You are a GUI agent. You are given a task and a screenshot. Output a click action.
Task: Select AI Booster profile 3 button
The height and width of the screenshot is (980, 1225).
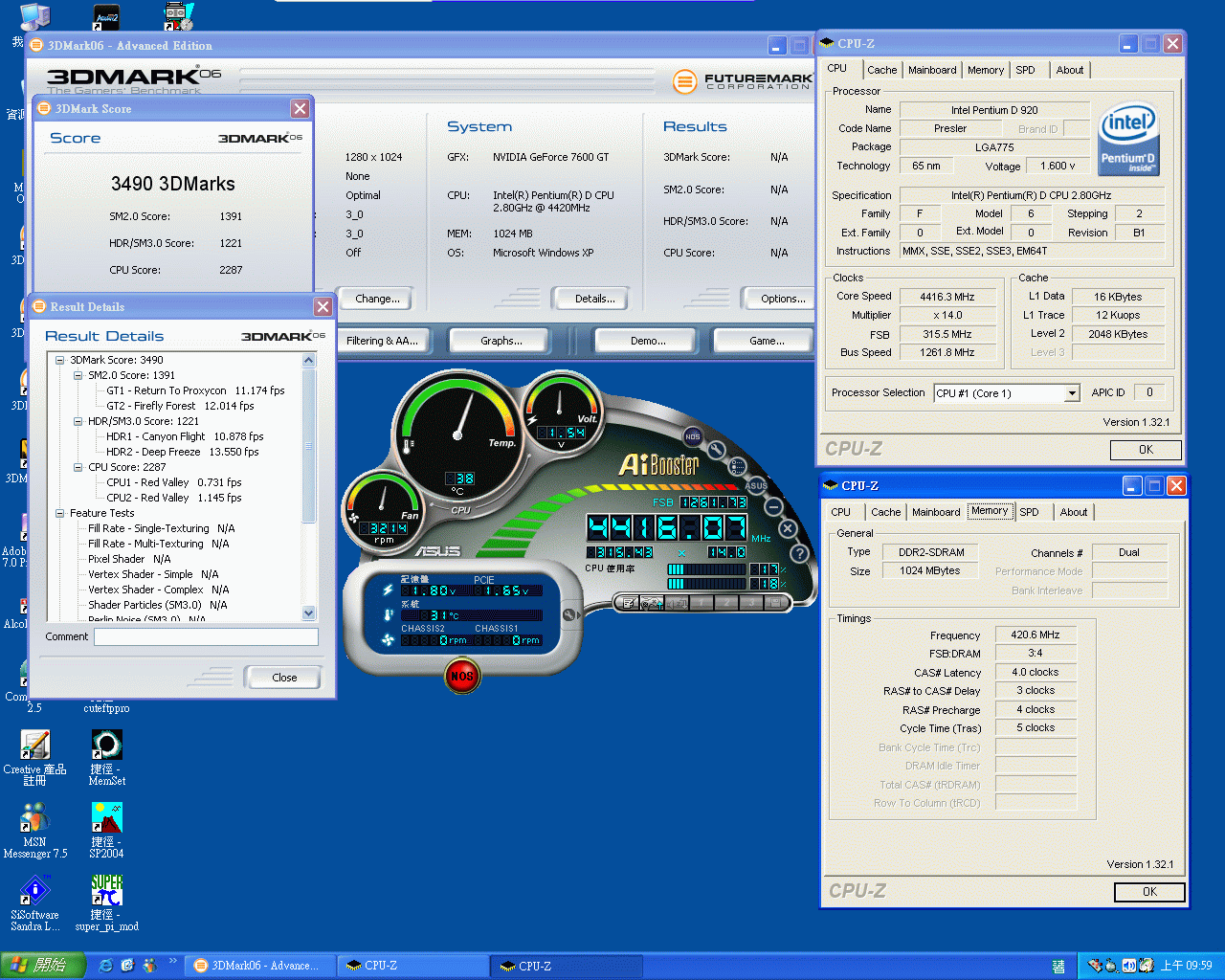coord(751,603)
